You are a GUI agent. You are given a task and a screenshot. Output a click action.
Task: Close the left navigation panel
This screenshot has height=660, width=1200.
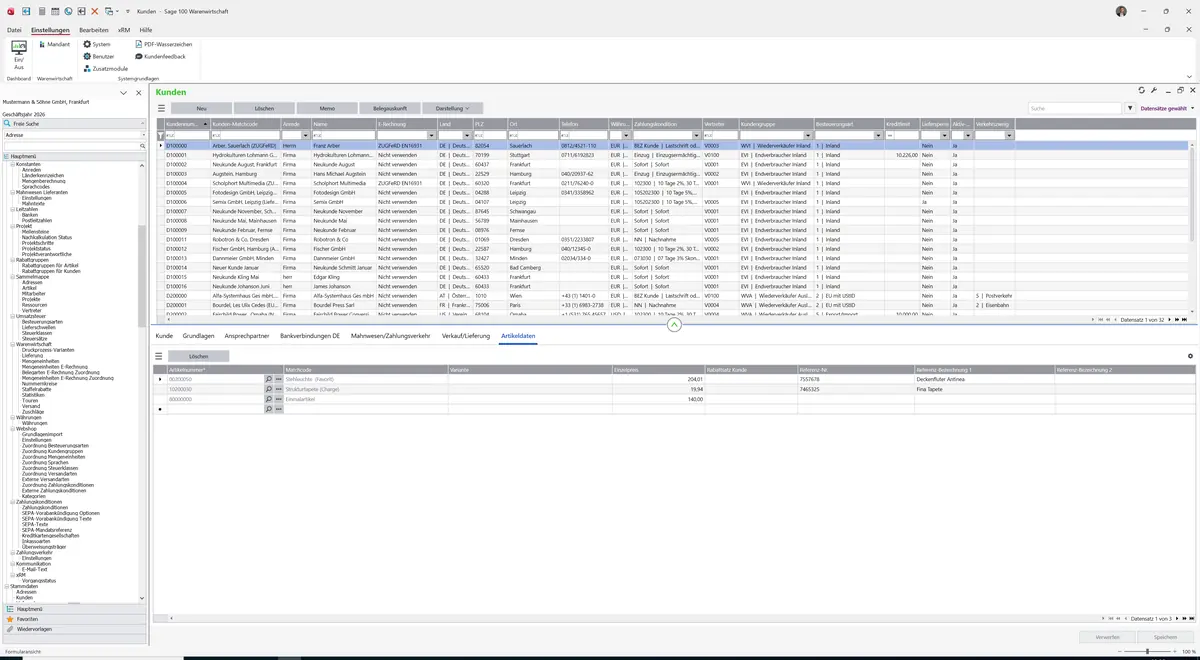coord(139,93)
